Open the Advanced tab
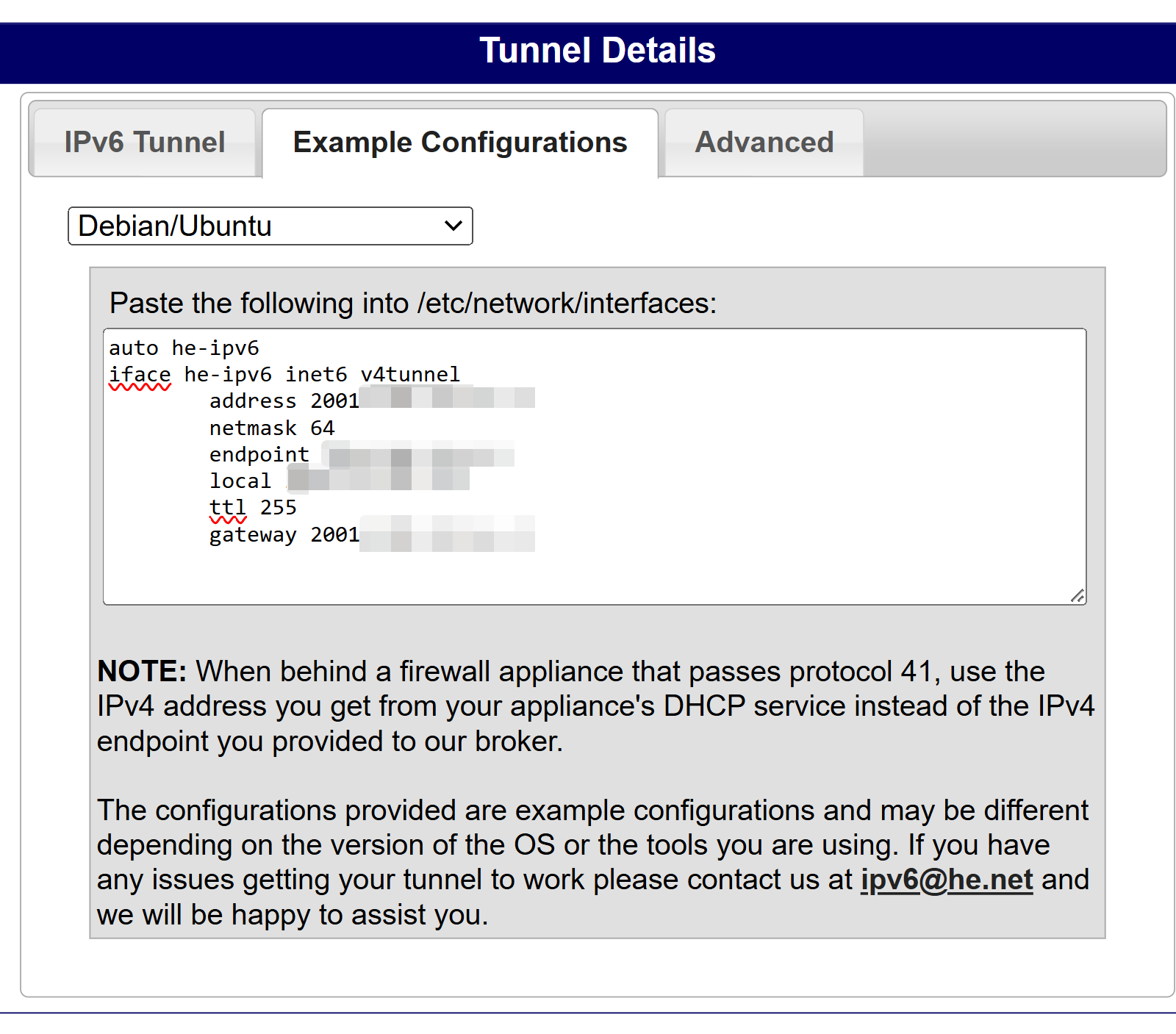The width and height of the screenshot is (1176, 1034). click(x=764, y=143)
